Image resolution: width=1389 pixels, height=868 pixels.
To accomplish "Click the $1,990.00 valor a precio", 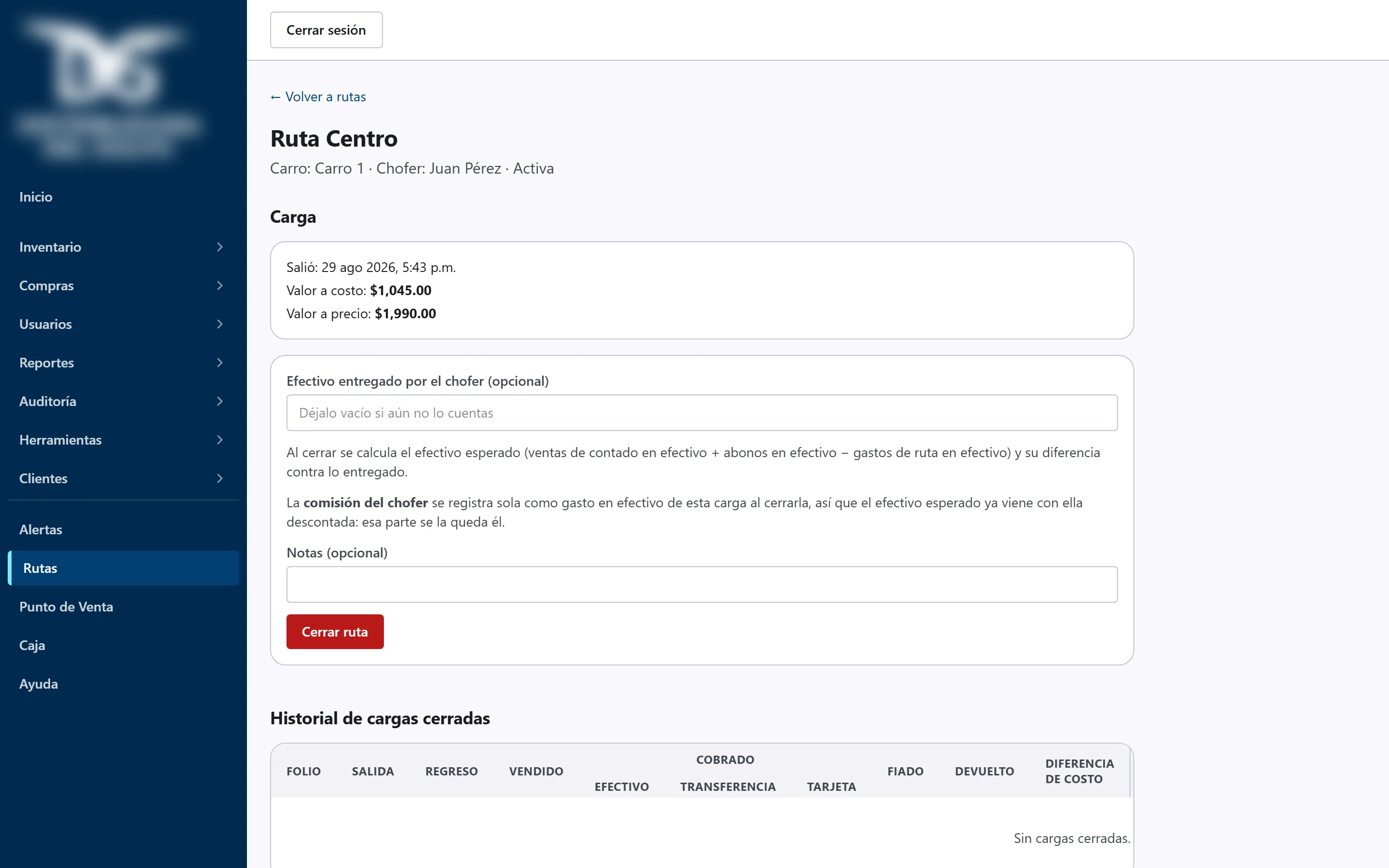I will pyautogui.click(x=405, y=313).
